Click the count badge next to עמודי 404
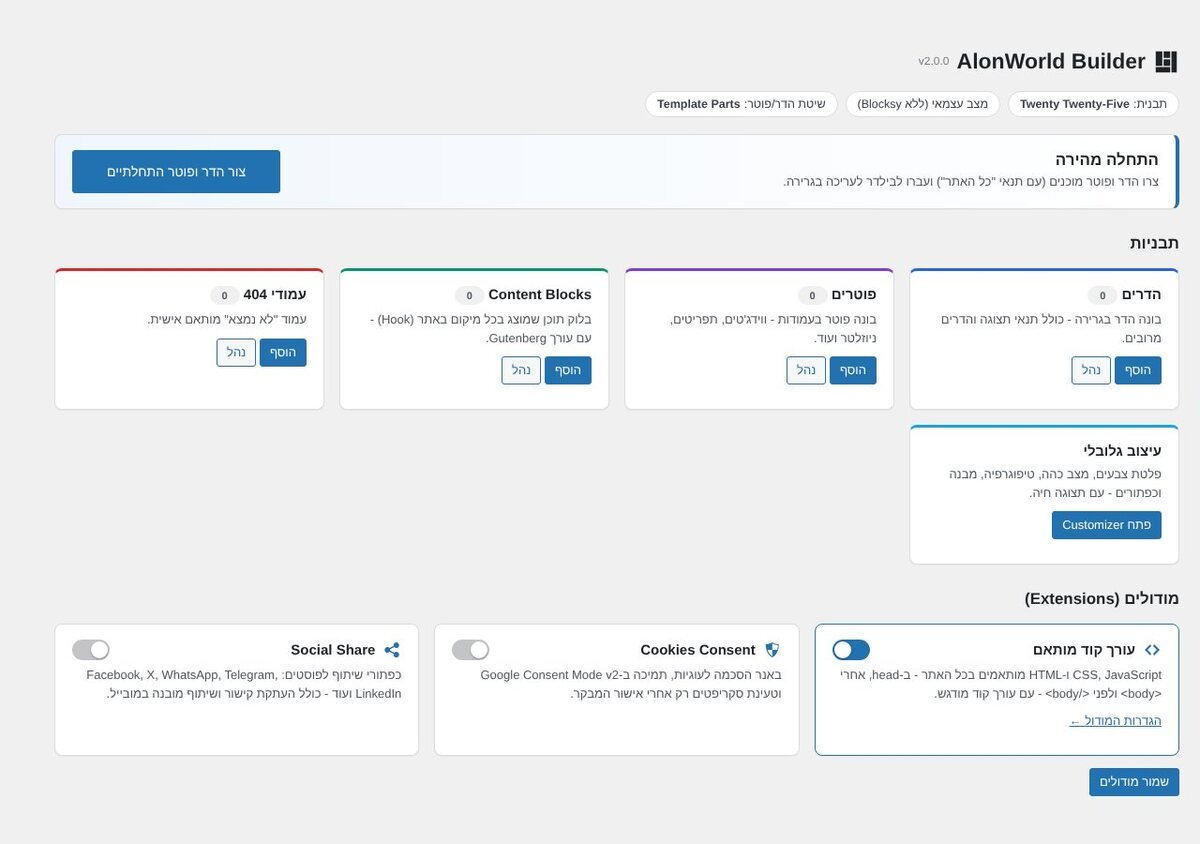Image resolution: width=1200 pixels, height=844 pixels. (224, 296)
